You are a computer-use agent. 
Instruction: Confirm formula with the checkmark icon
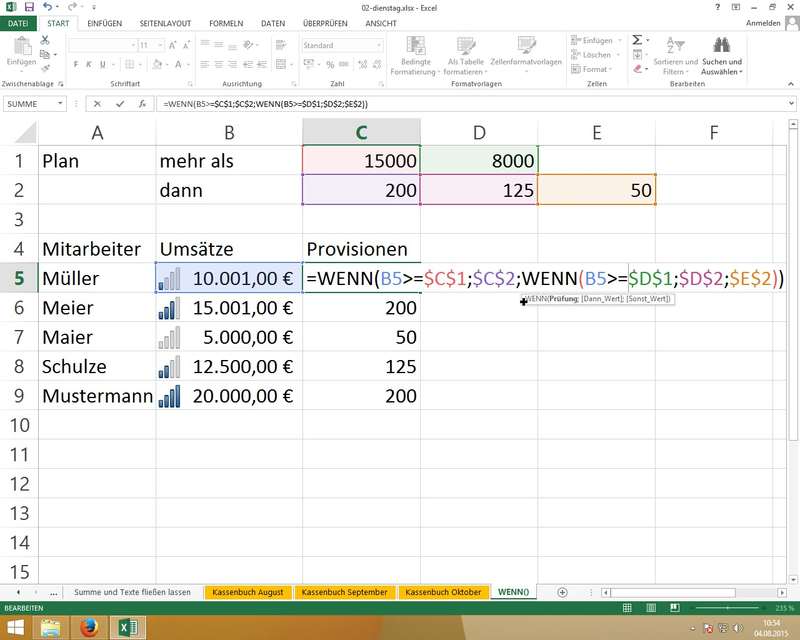[120, 103]
